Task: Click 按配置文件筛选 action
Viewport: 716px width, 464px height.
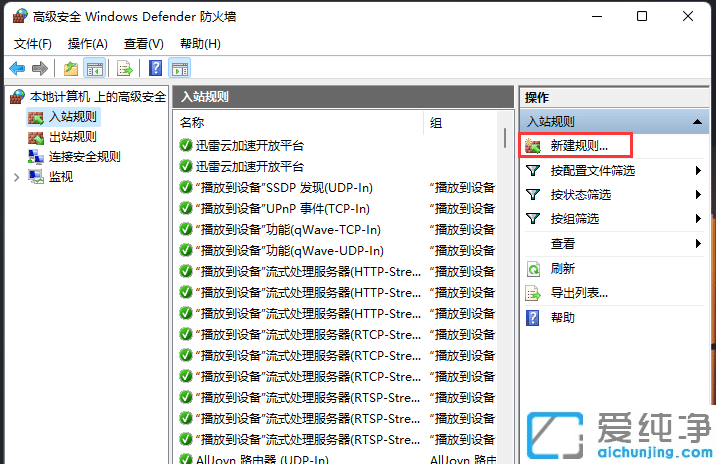Action: 593,171
